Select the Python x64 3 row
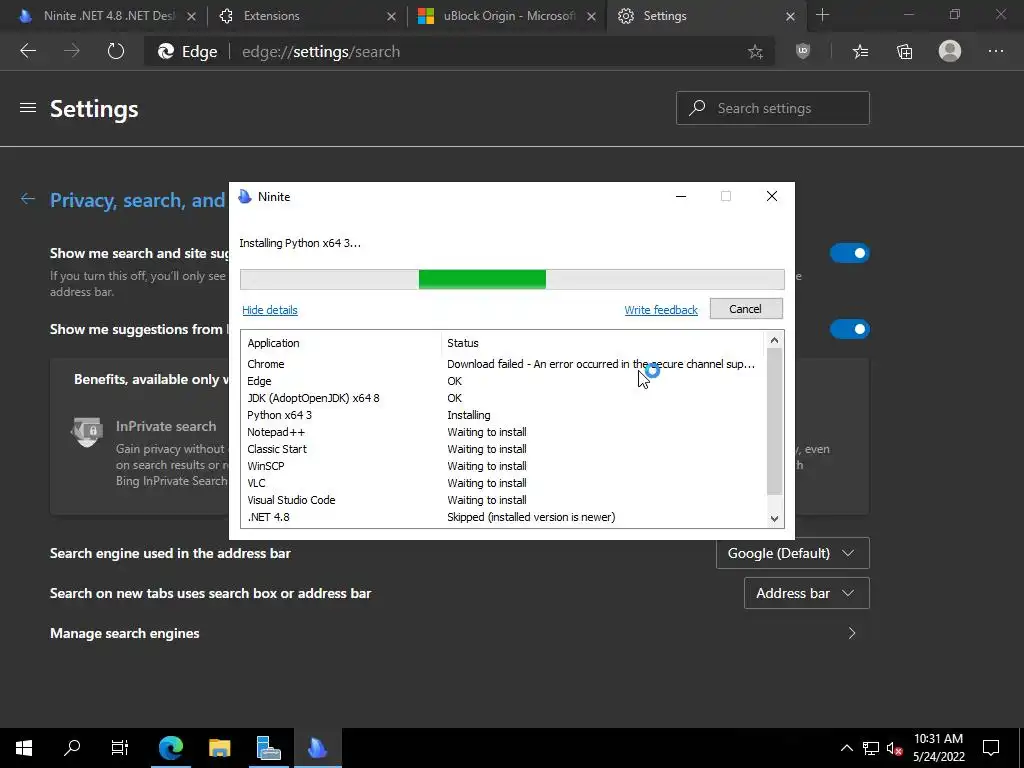Viewport: 1024px width, 768px height. [503, 415]
